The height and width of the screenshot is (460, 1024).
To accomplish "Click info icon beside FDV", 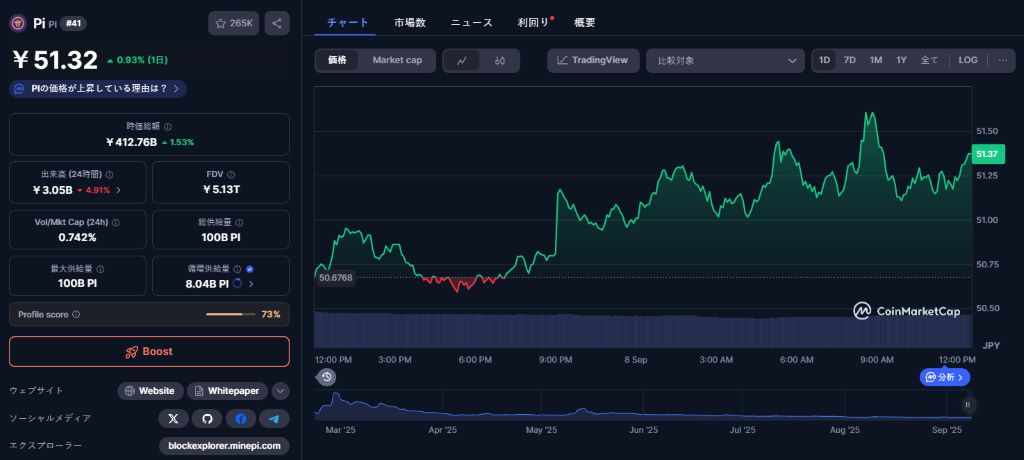I will pos(232,174).
